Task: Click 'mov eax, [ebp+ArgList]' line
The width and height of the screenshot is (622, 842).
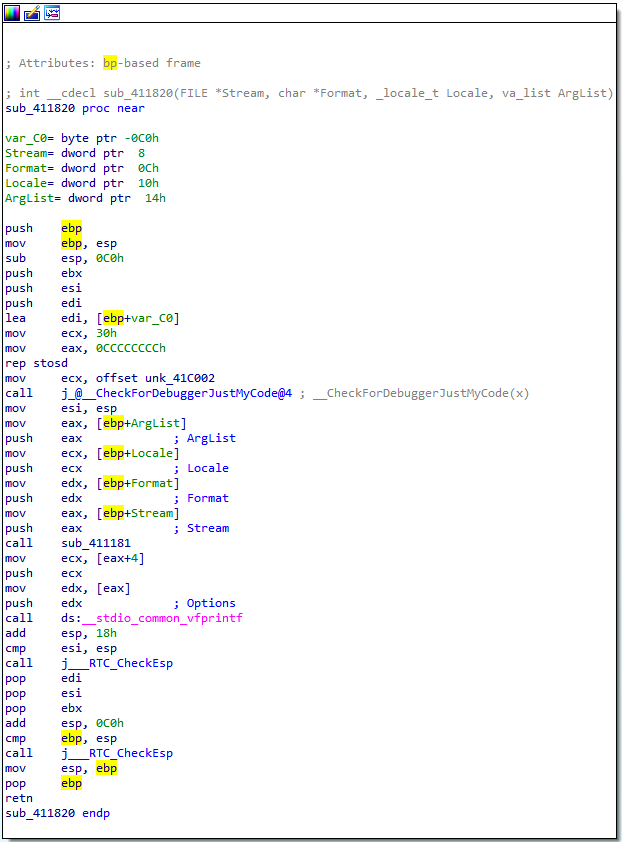Action: point(96,424)
